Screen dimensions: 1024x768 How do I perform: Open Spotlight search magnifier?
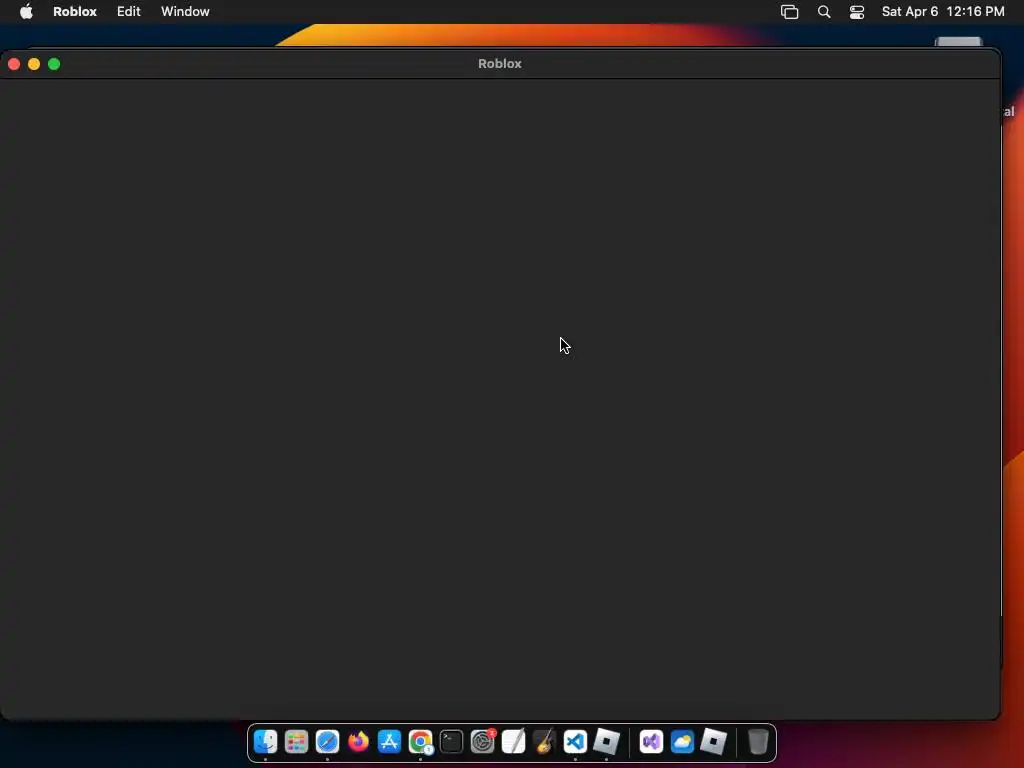[824, 12]
